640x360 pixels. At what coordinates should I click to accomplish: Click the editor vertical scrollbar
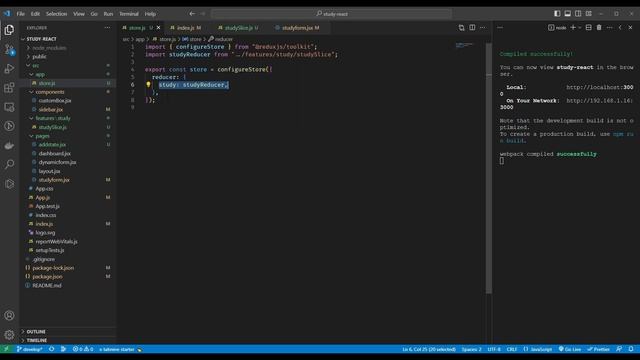click(x=489, y=167)
